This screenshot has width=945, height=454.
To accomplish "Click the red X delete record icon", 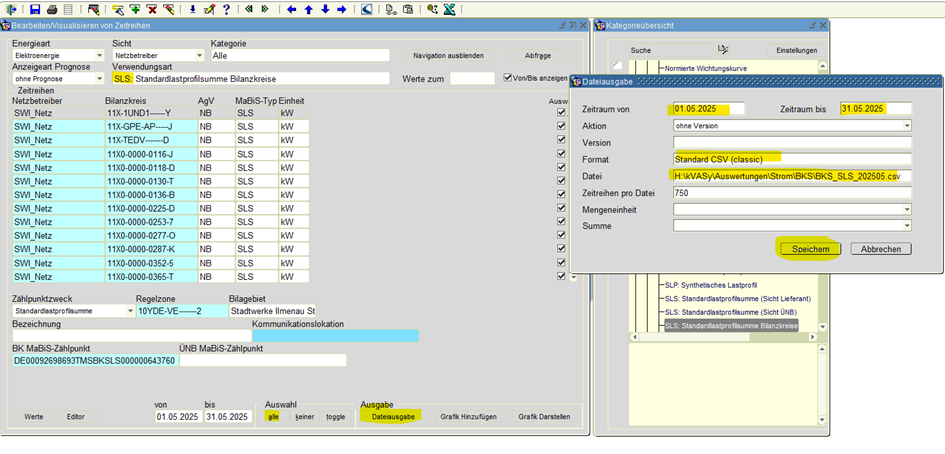I will coord(152,9).
